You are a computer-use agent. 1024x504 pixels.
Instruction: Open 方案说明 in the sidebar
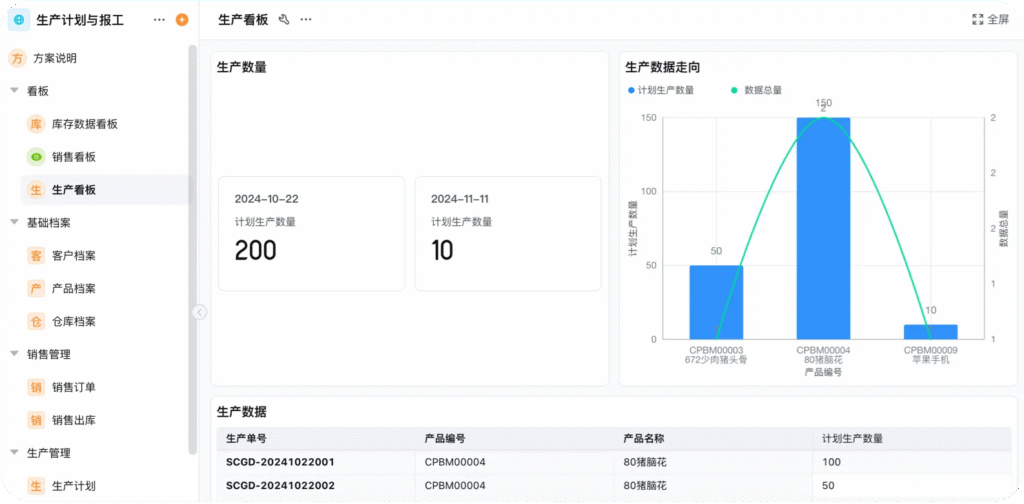(54, 58)
